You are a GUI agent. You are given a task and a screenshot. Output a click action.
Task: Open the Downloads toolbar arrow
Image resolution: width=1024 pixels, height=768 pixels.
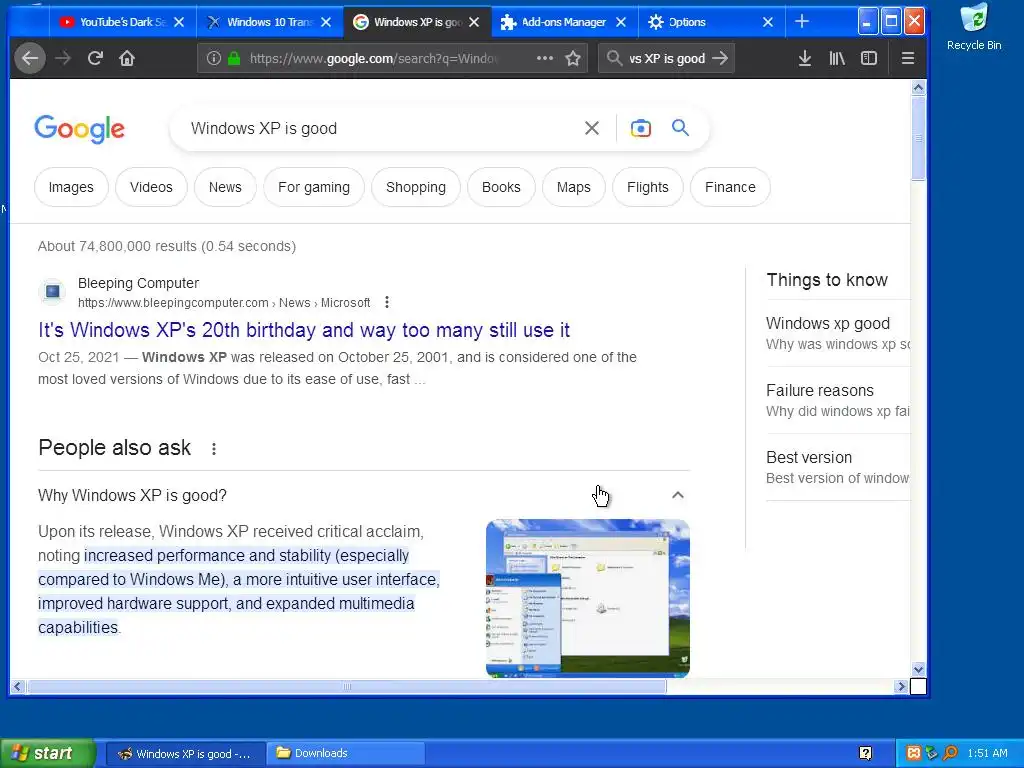click(x=805, y=58)
